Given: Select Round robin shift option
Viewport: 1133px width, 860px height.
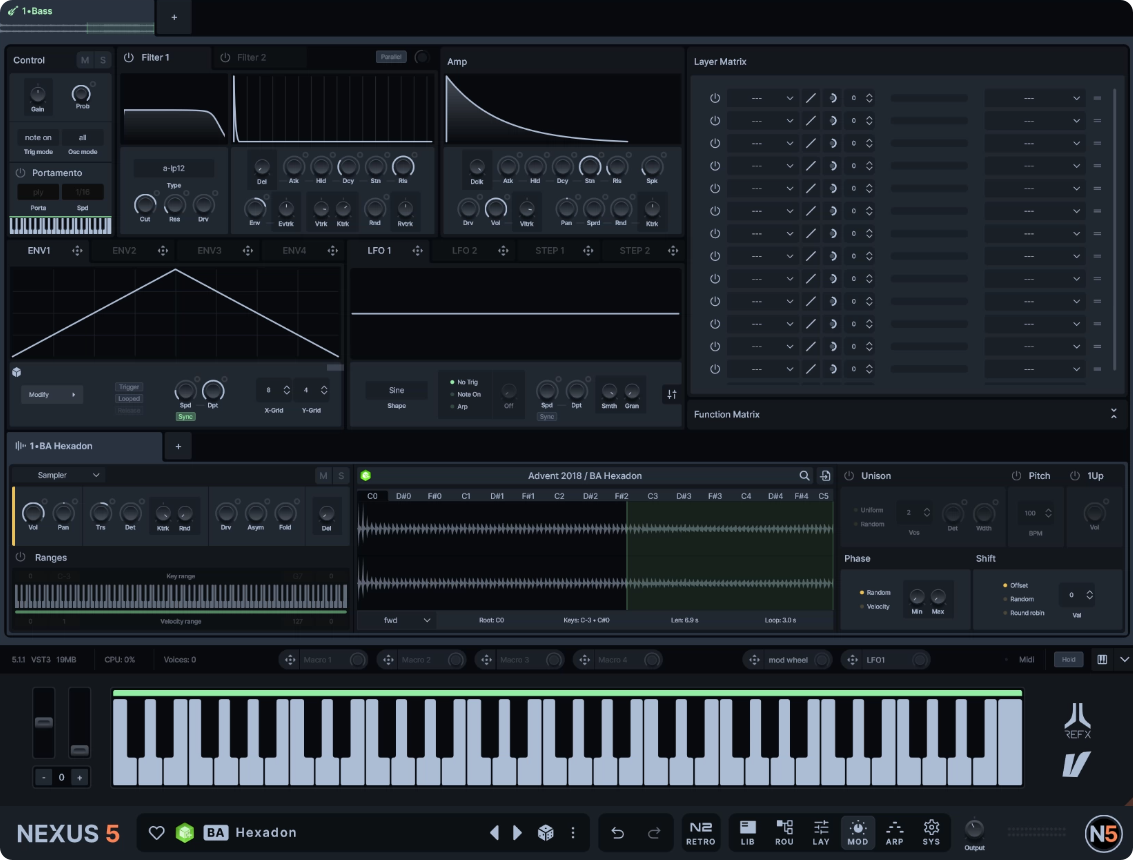Looking at the screenshot, I should click(1023, 613).
